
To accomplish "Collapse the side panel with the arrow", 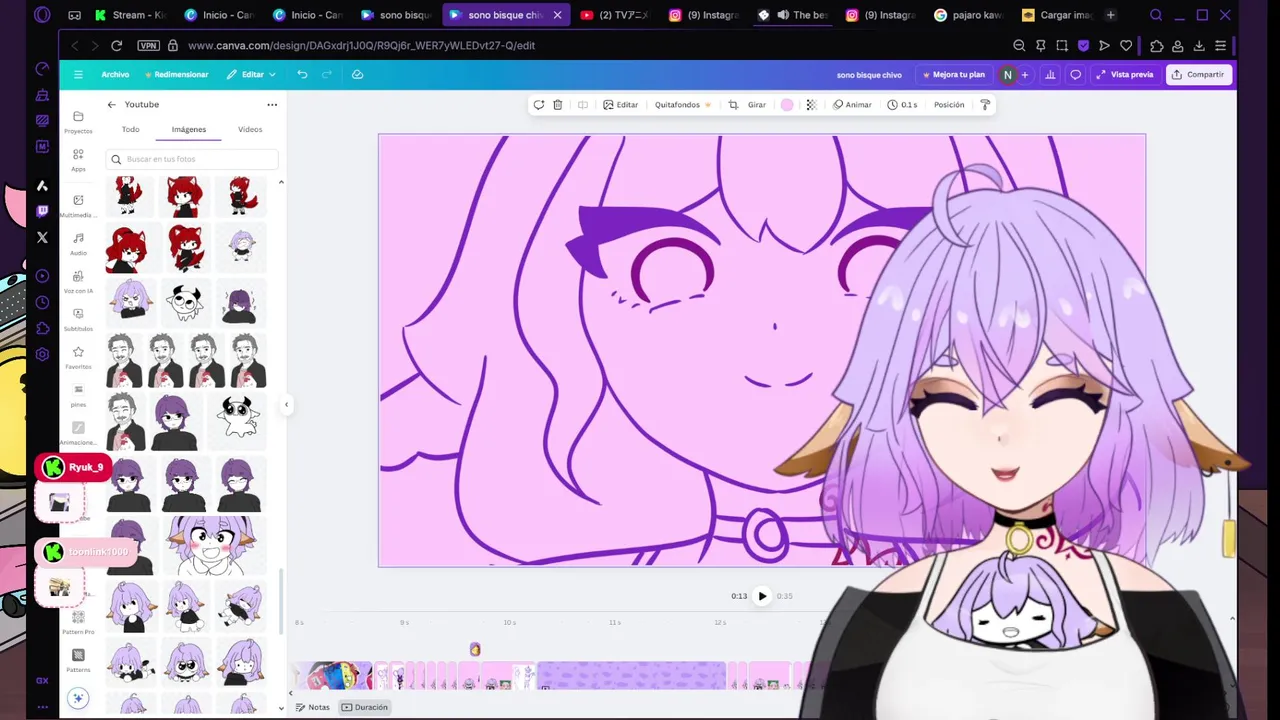I will coord(286,405).
